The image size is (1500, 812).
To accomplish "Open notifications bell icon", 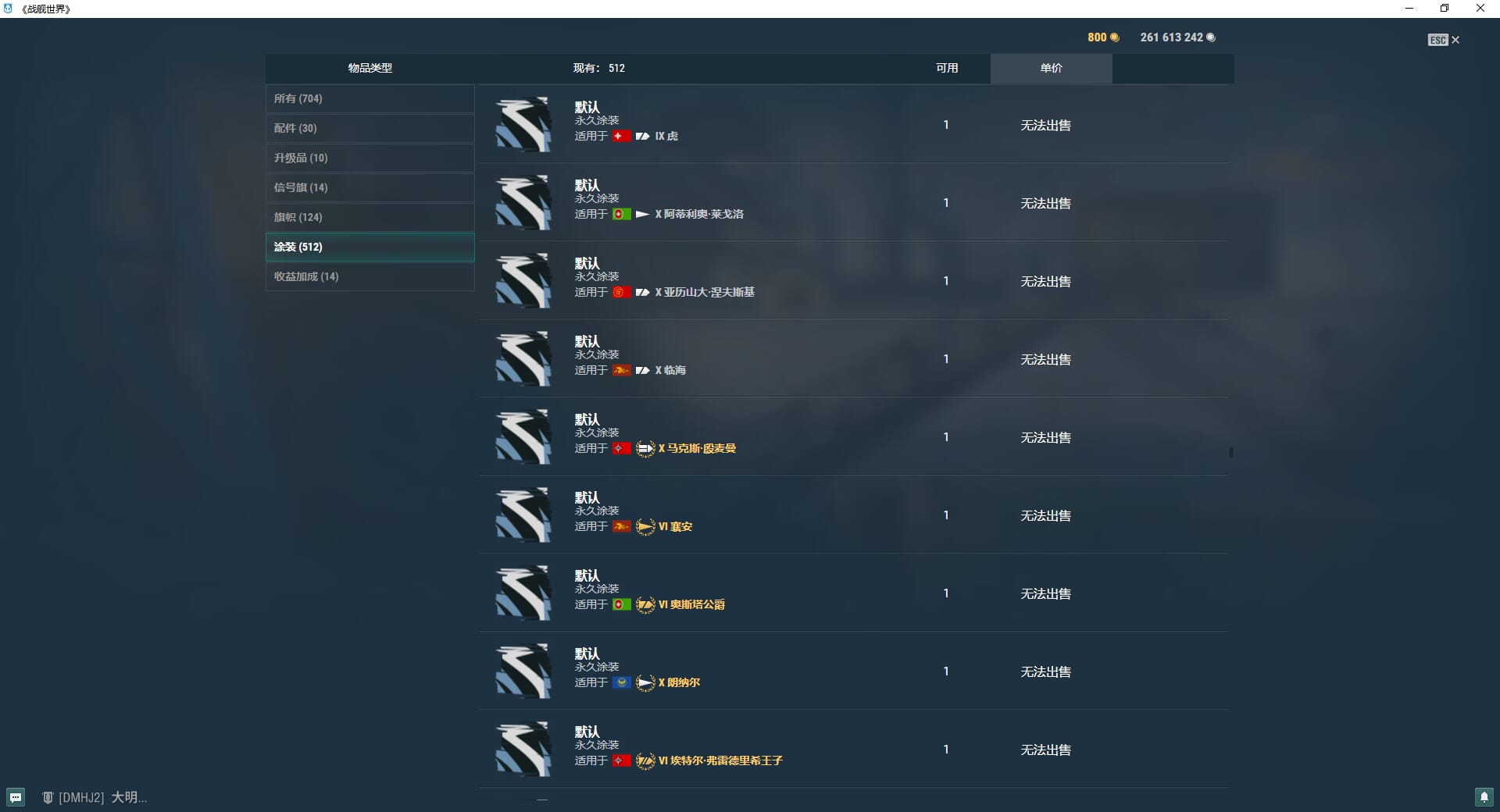I will 1484,797.
